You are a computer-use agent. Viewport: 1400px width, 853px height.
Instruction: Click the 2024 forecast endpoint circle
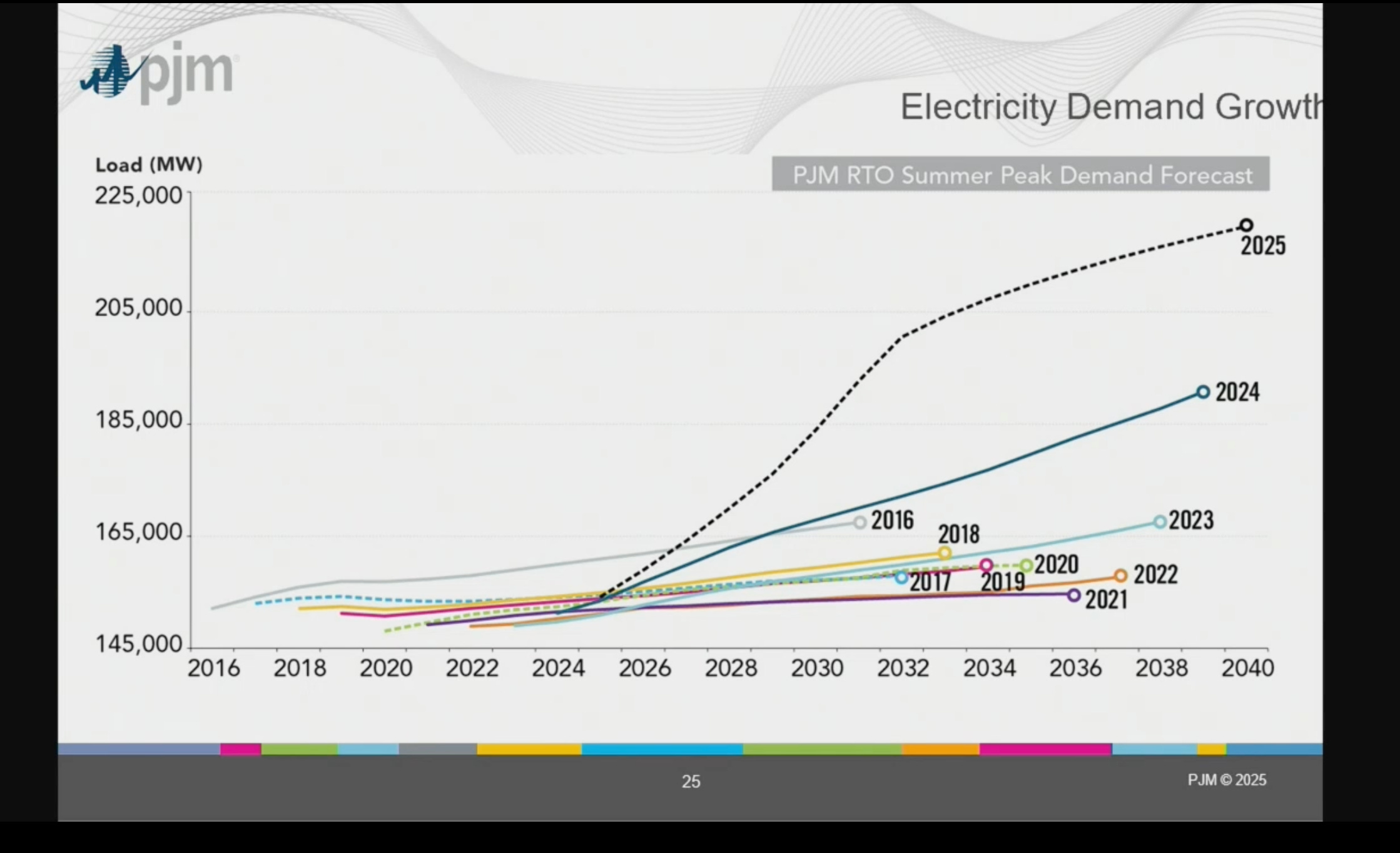coord(1203,392)
